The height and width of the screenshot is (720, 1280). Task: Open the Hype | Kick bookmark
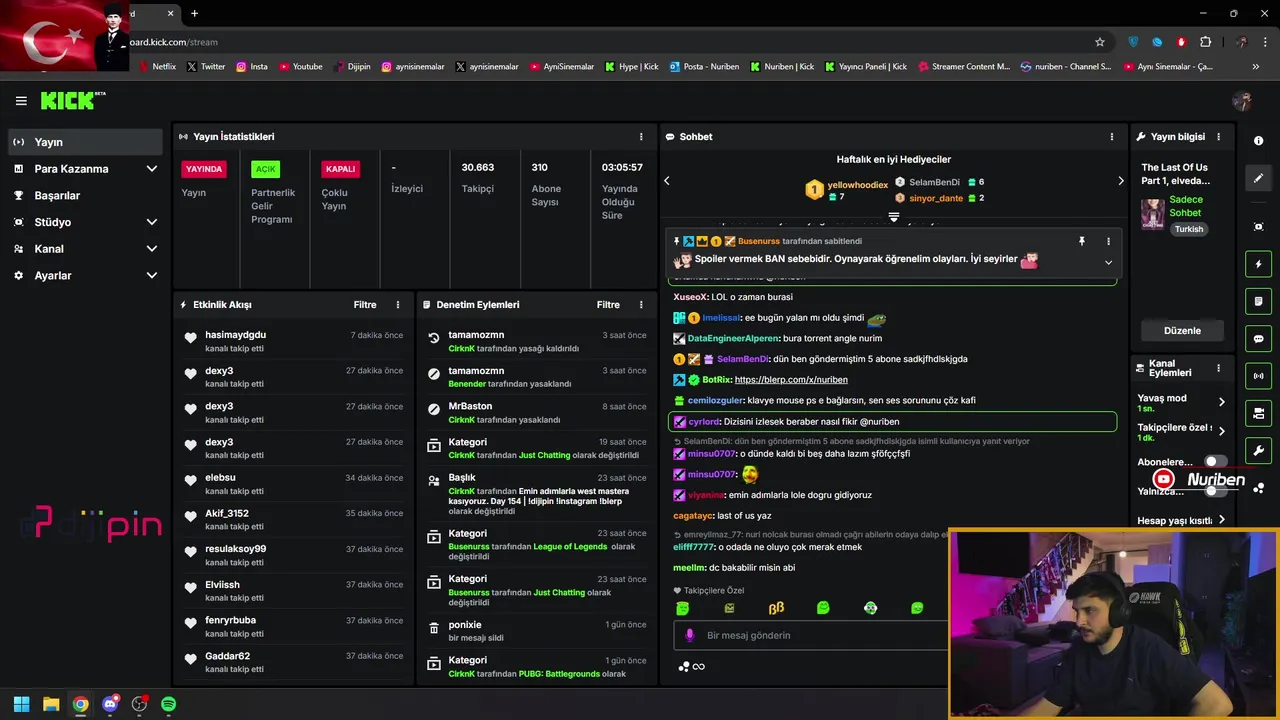(632, 67)
